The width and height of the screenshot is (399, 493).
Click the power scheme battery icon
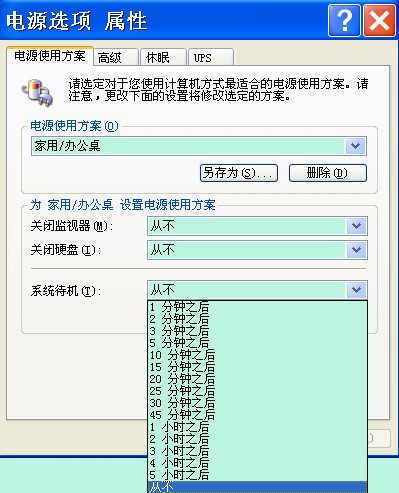[37, 93]
